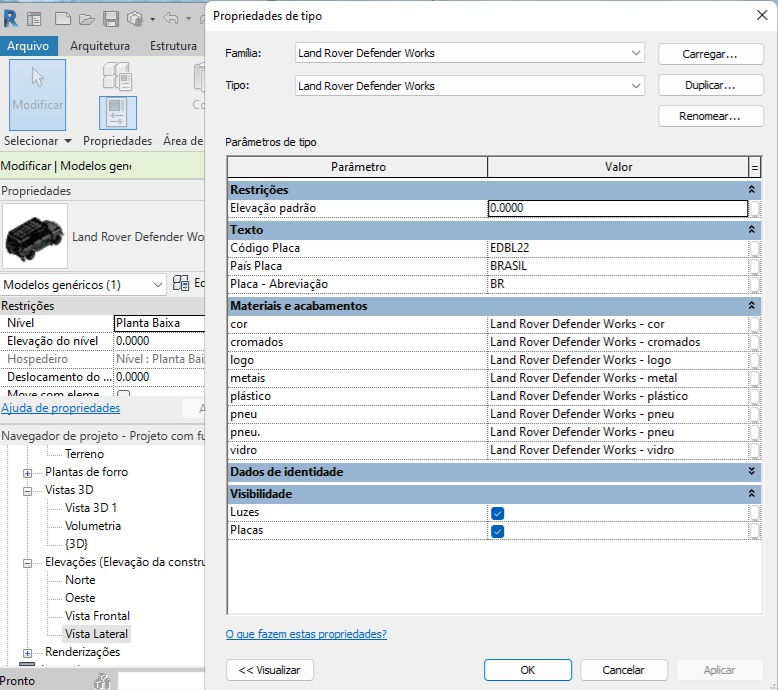
Task: Click the Duplicar... button
Action: 710,85
